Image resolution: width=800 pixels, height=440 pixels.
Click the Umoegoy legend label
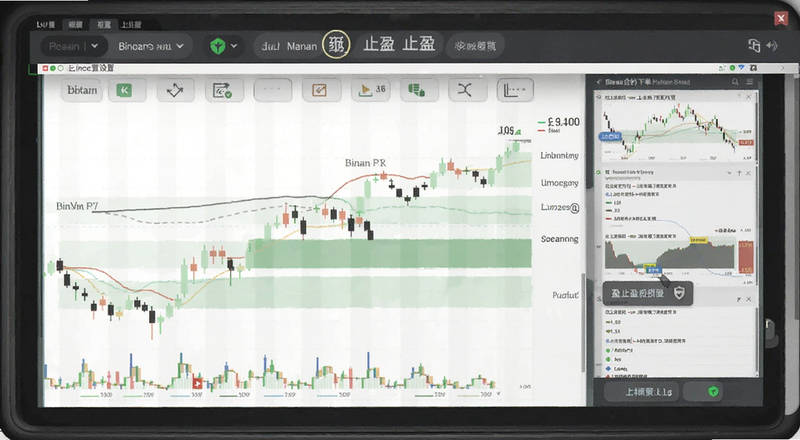point(559,183)
